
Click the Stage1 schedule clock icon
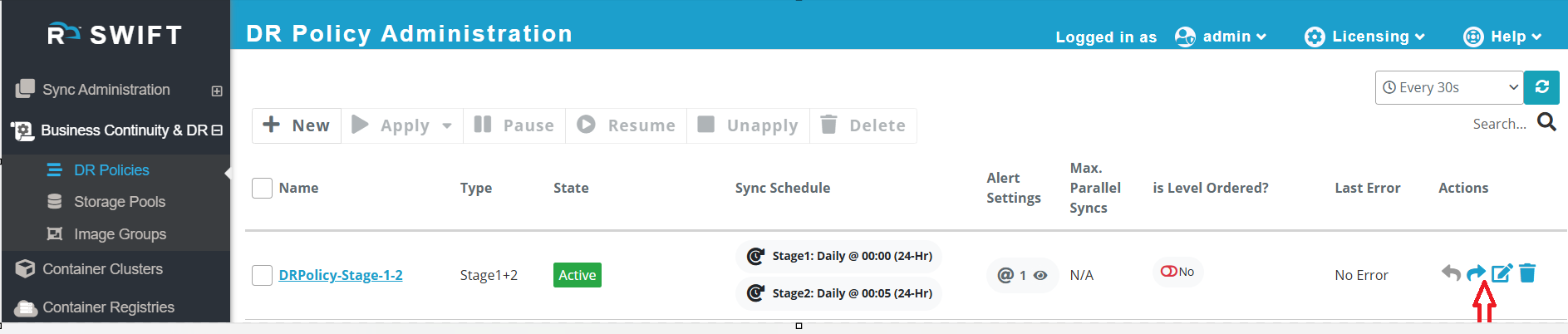755,256
